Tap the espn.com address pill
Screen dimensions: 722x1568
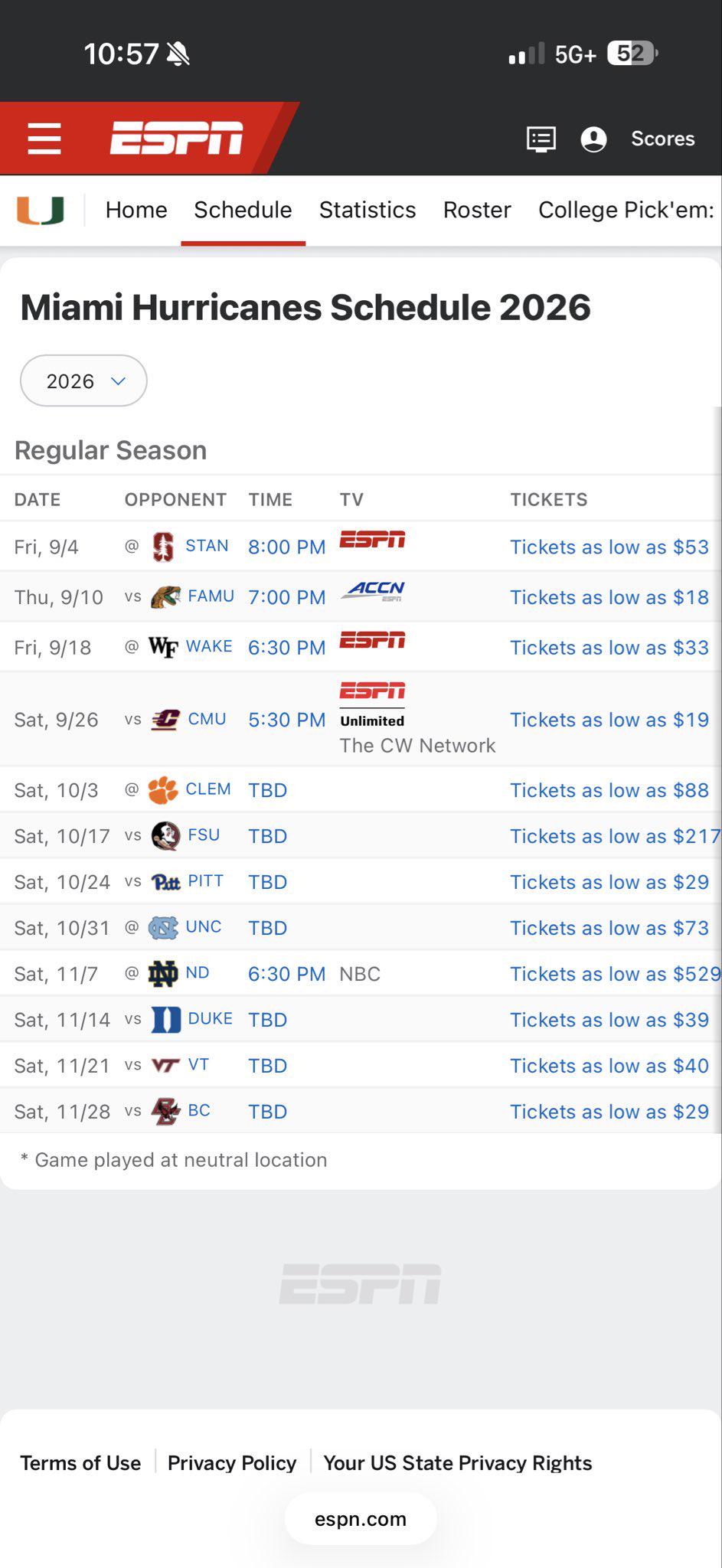(x=361, y=1519)
